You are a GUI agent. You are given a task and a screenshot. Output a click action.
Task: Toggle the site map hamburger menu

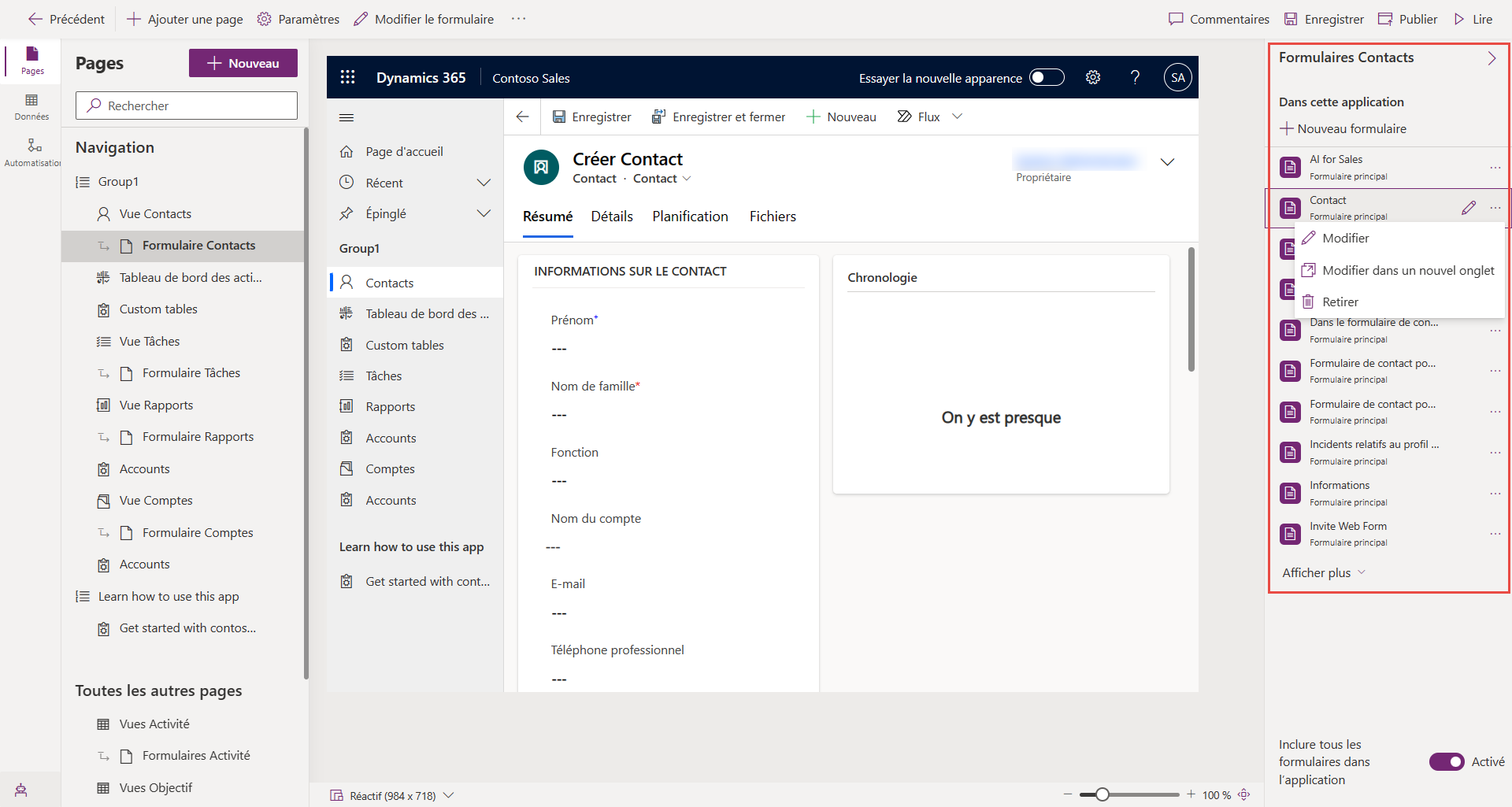(346, 117)
